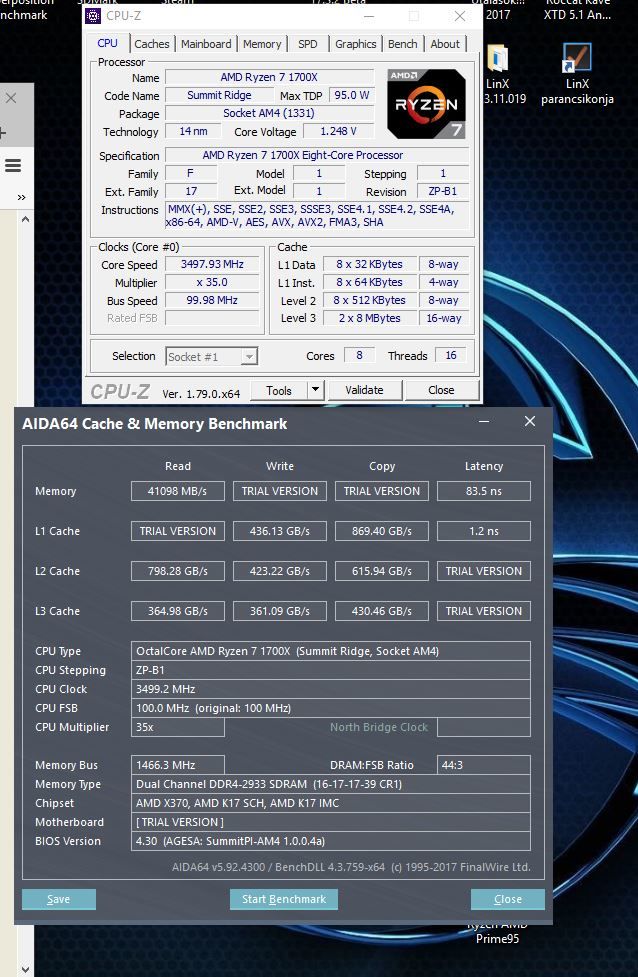
Task: Click the plus icon at left edge
Action: point(2,132)
